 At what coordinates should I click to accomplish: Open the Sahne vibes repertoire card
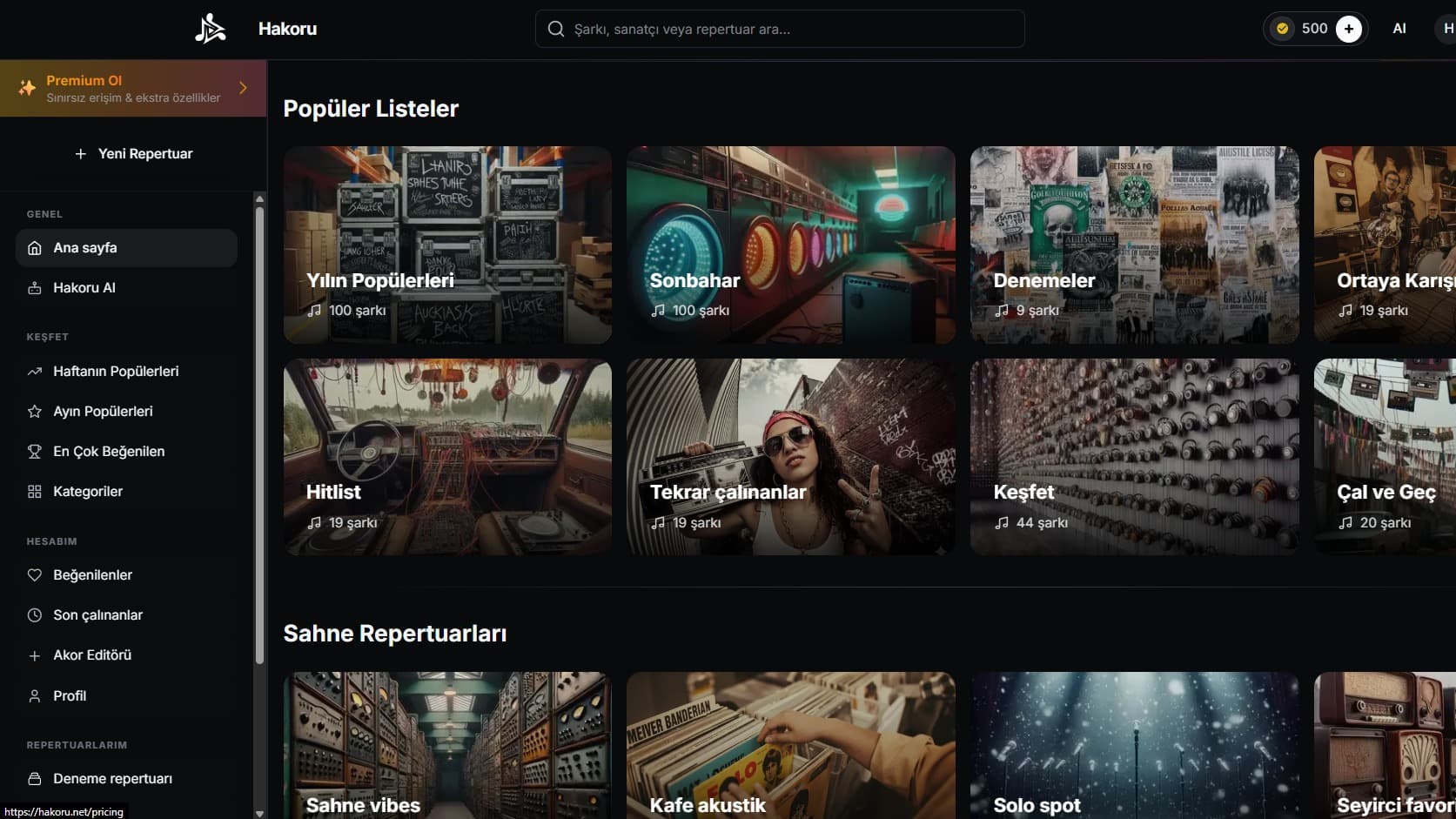tap(447, 745)
